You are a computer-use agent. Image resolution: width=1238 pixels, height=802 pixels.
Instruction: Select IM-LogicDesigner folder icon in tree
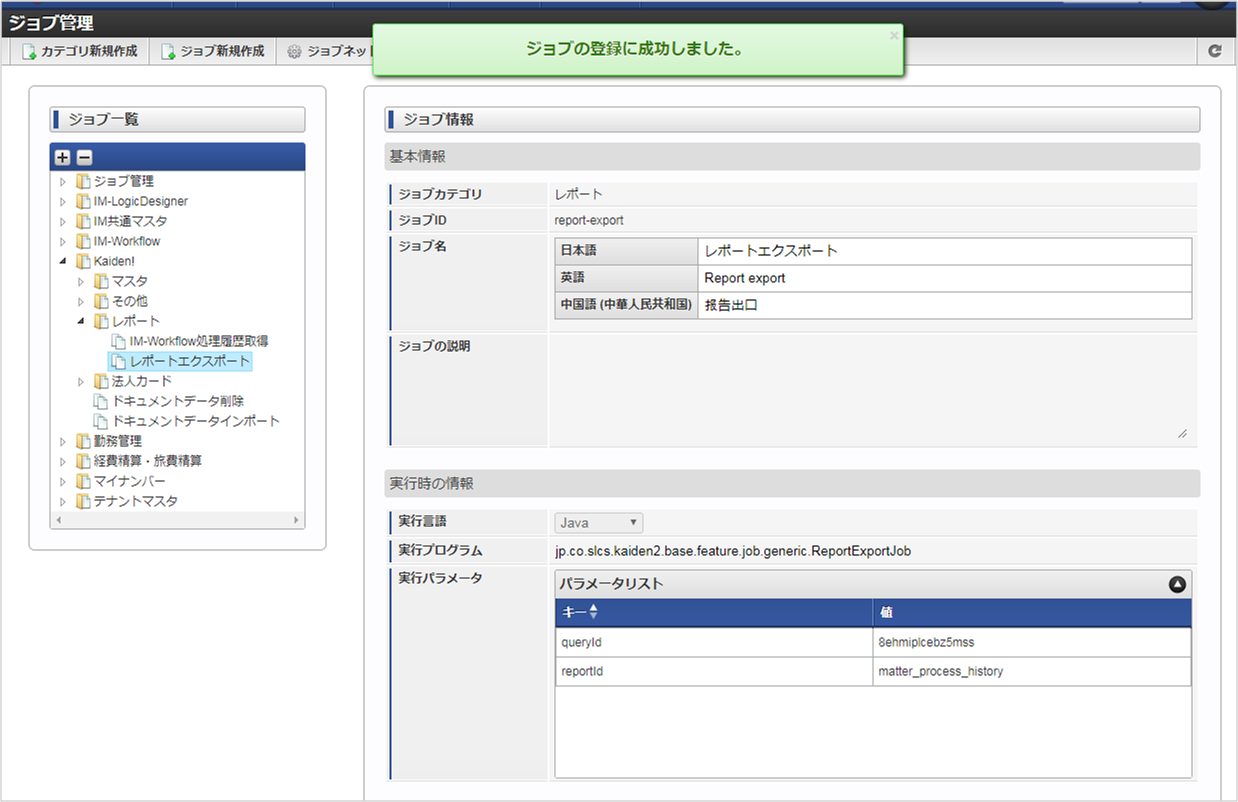[x=83, y=201]
